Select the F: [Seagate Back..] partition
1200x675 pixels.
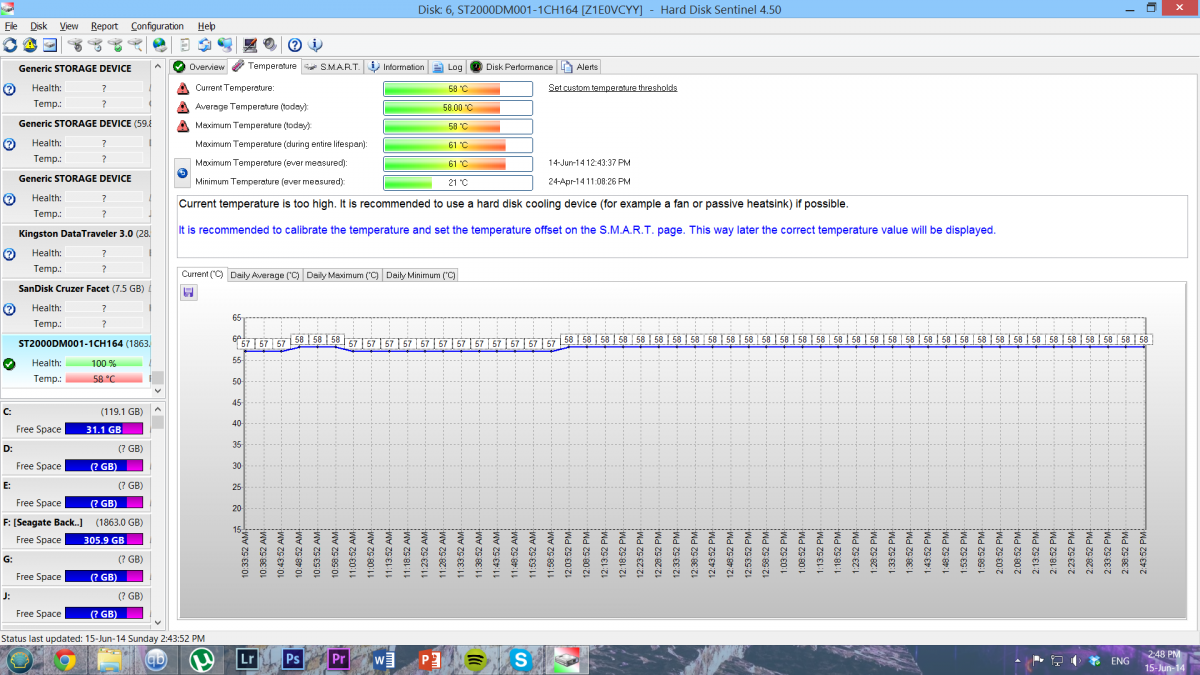pyautogui.click(x=76, y=531)
